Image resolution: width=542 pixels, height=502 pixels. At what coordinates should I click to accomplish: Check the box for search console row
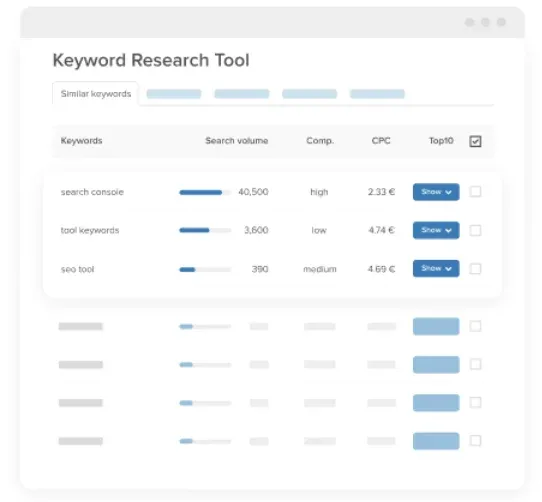click(x=475, y=192)
